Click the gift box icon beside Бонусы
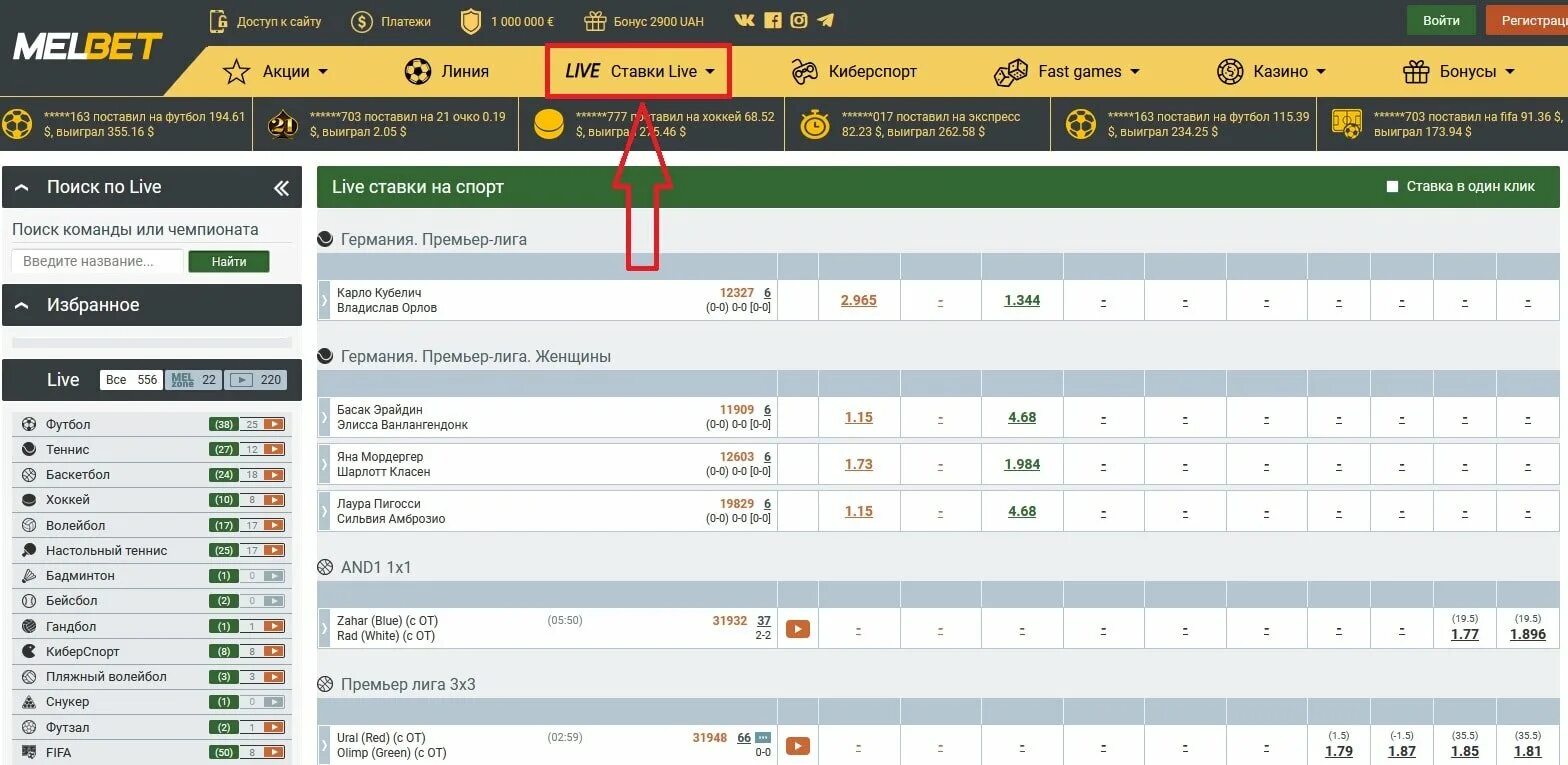The width and height of the screenshot is (1568, 765). tap(1416, 71)
